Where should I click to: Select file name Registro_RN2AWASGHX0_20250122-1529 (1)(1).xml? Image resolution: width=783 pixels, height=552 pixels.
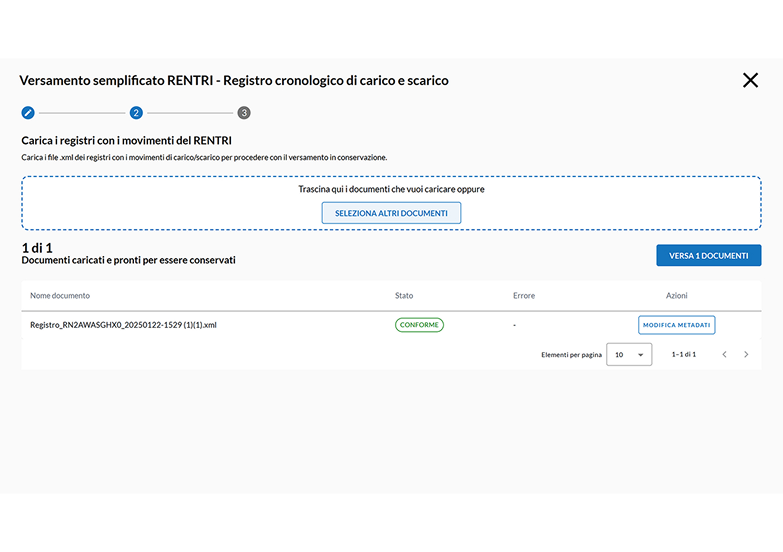123,325
